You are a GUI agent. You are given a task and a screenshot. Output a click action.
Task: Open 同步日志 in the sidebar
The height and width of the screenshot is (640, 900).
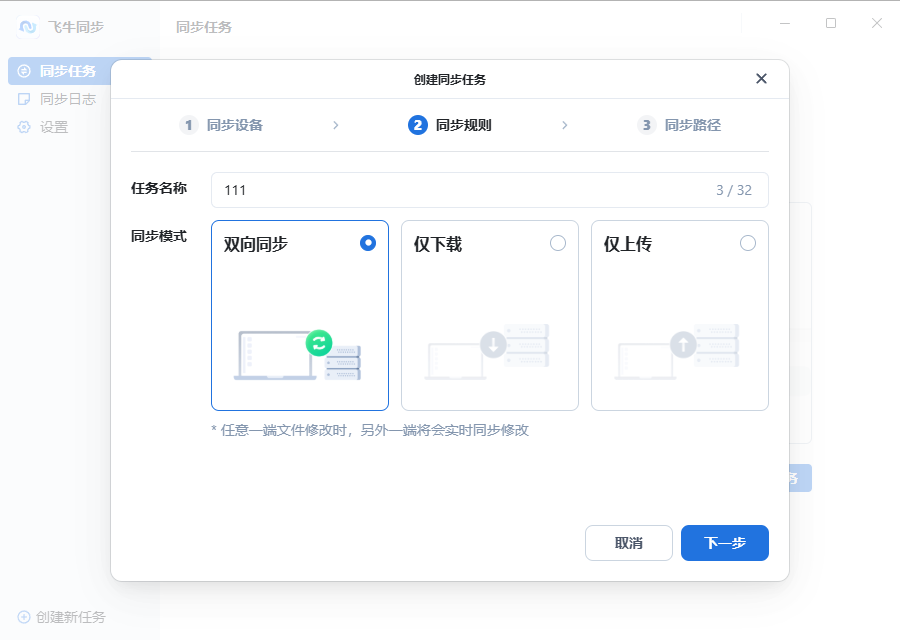(x=57, y=99)
